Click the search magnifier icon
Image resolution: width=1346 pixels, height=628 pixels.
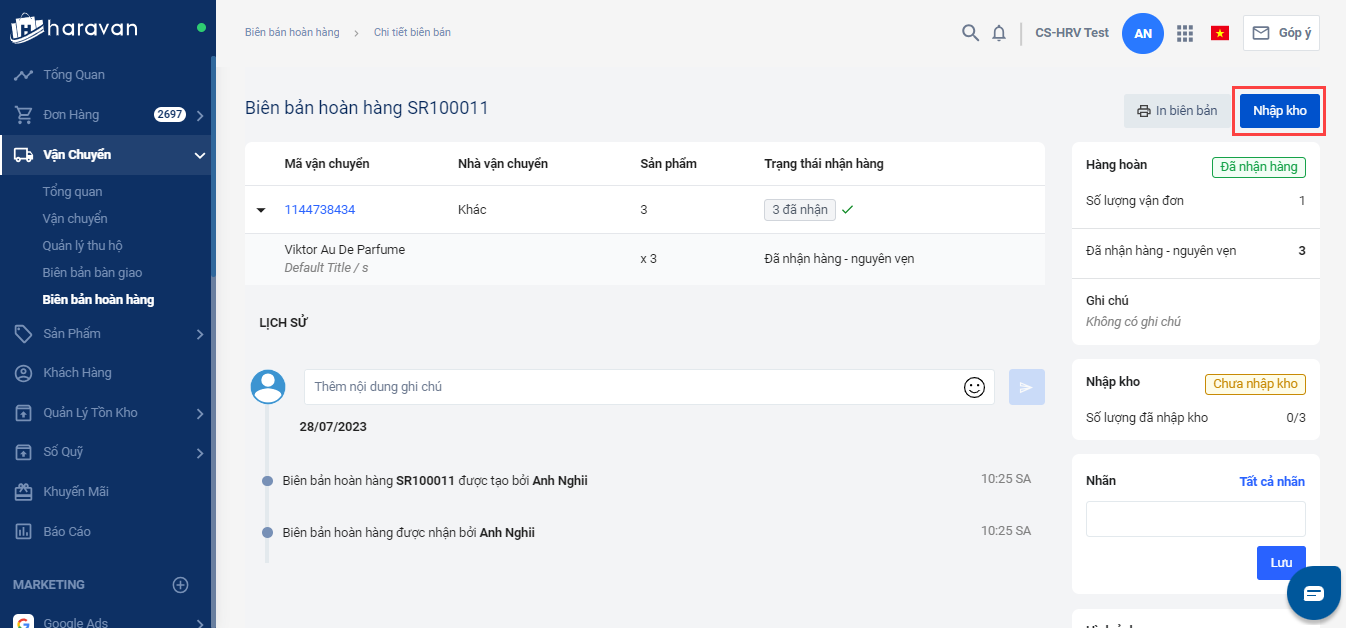tap(970, 33)
